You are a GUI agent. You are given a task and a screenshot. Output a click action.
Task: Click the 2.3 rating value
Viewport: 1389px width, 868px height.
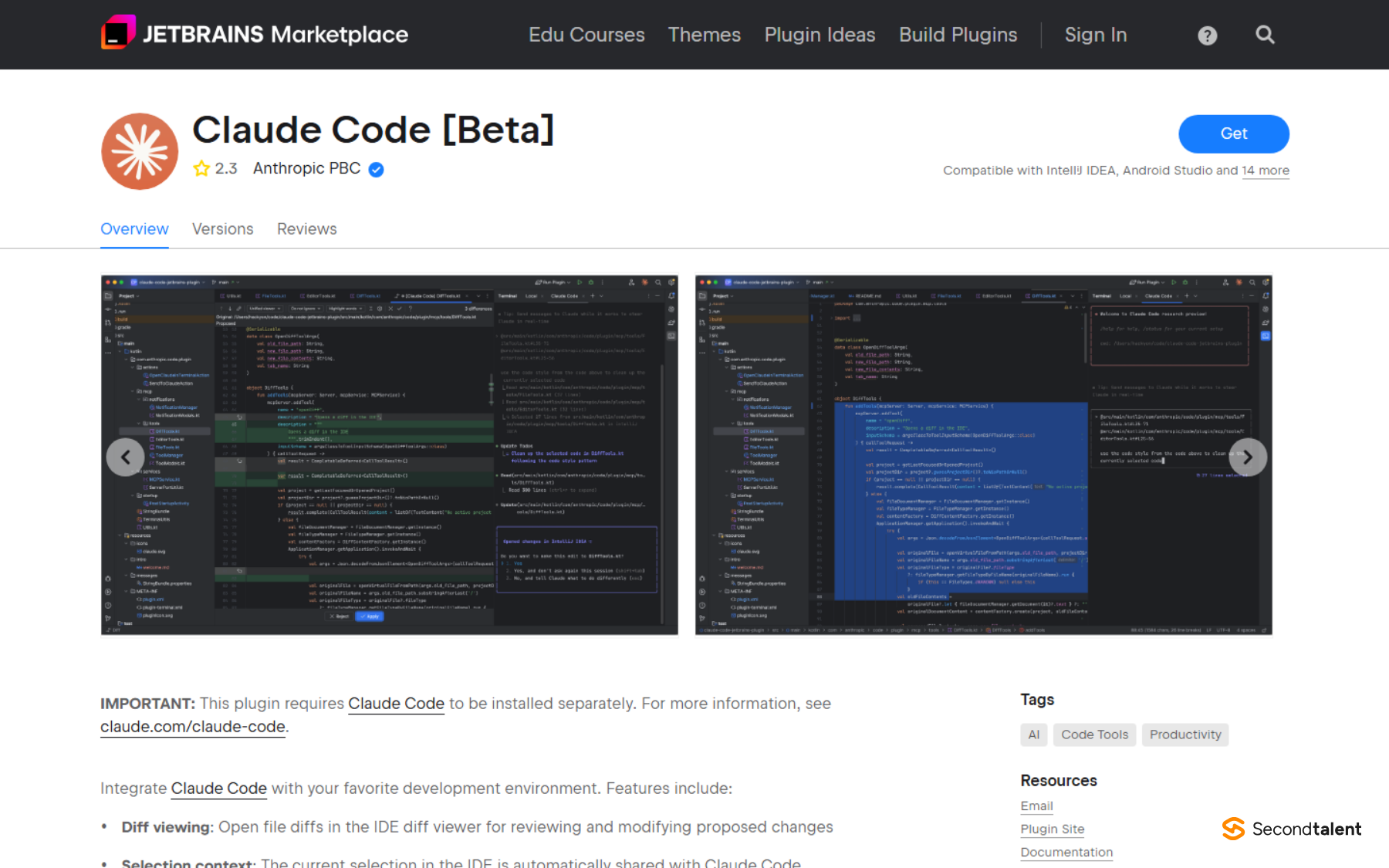[226, 168]
